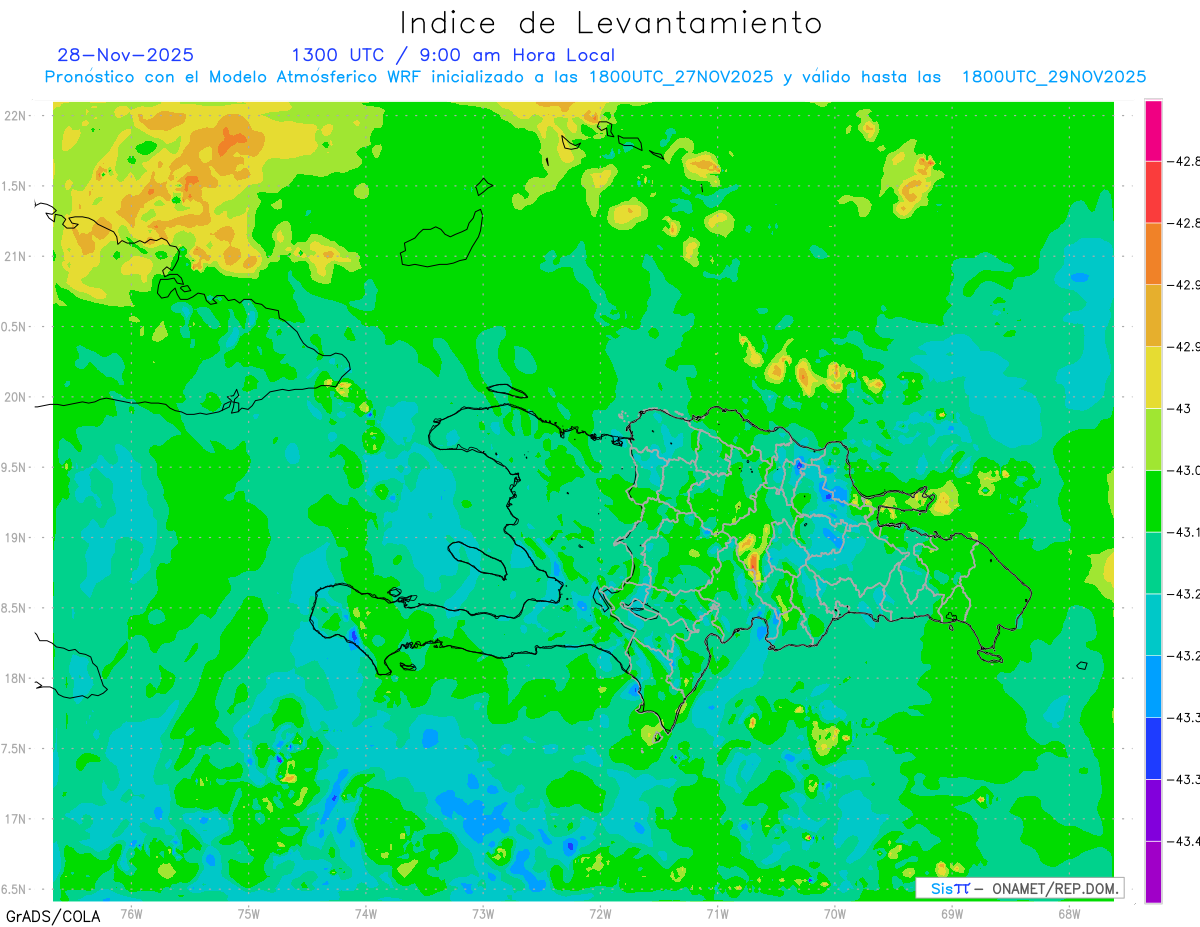Click the "0.5N" latitude label

pos(15,327)
